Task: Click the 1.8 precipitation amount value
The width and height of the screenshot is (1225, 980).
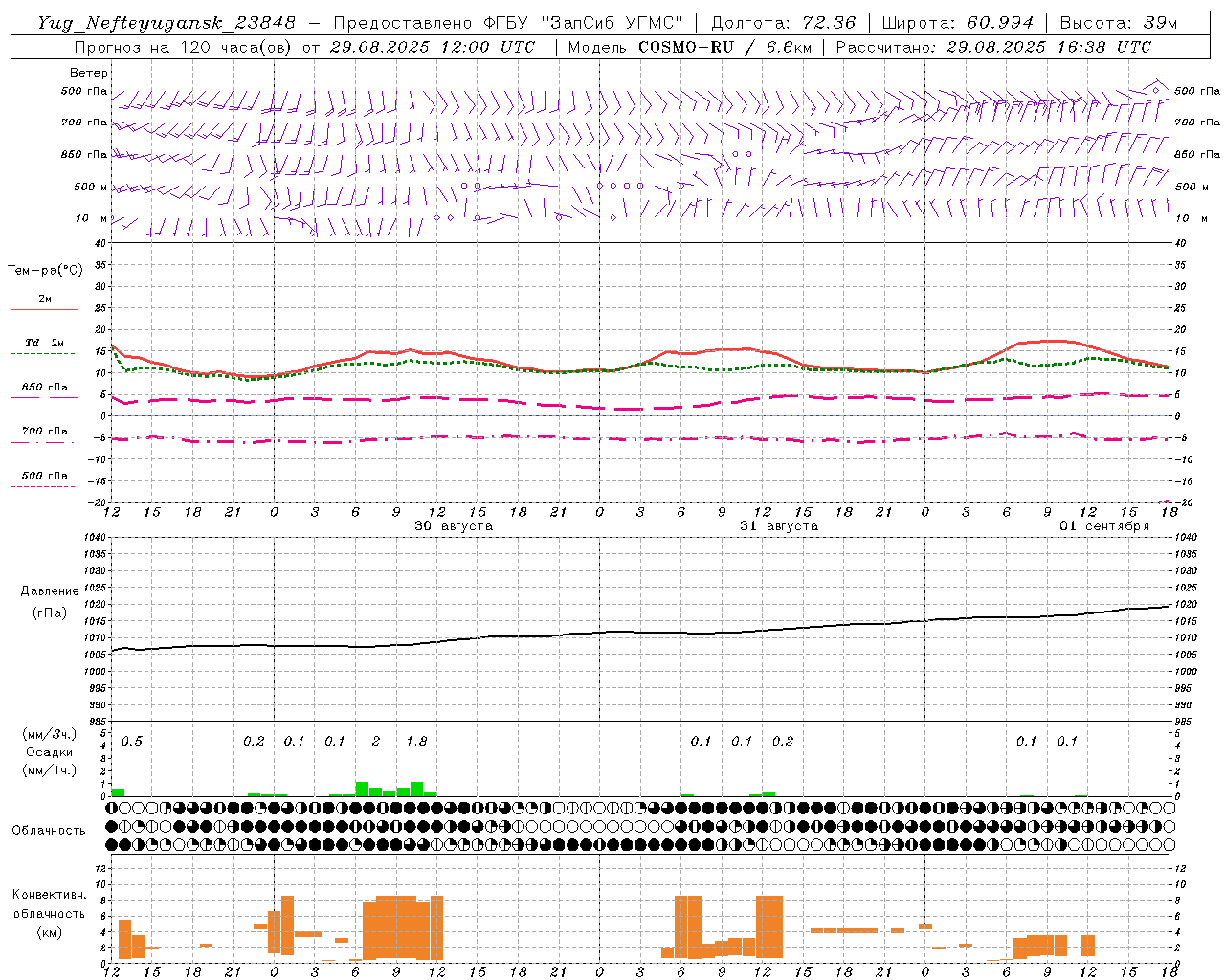Action: point(416,741)
